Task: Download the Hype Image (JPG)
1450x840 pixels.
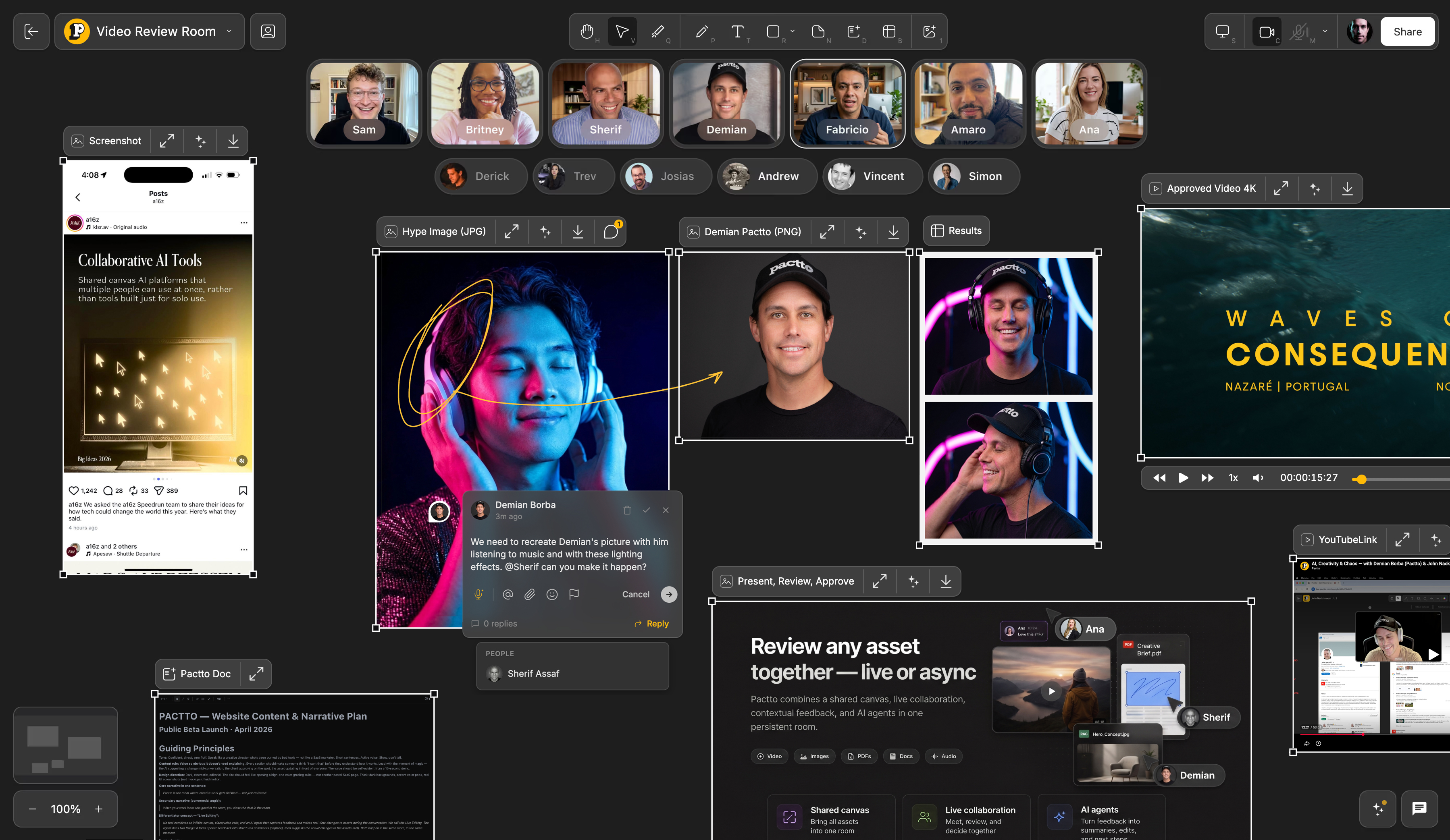Action: click(578, 232)
